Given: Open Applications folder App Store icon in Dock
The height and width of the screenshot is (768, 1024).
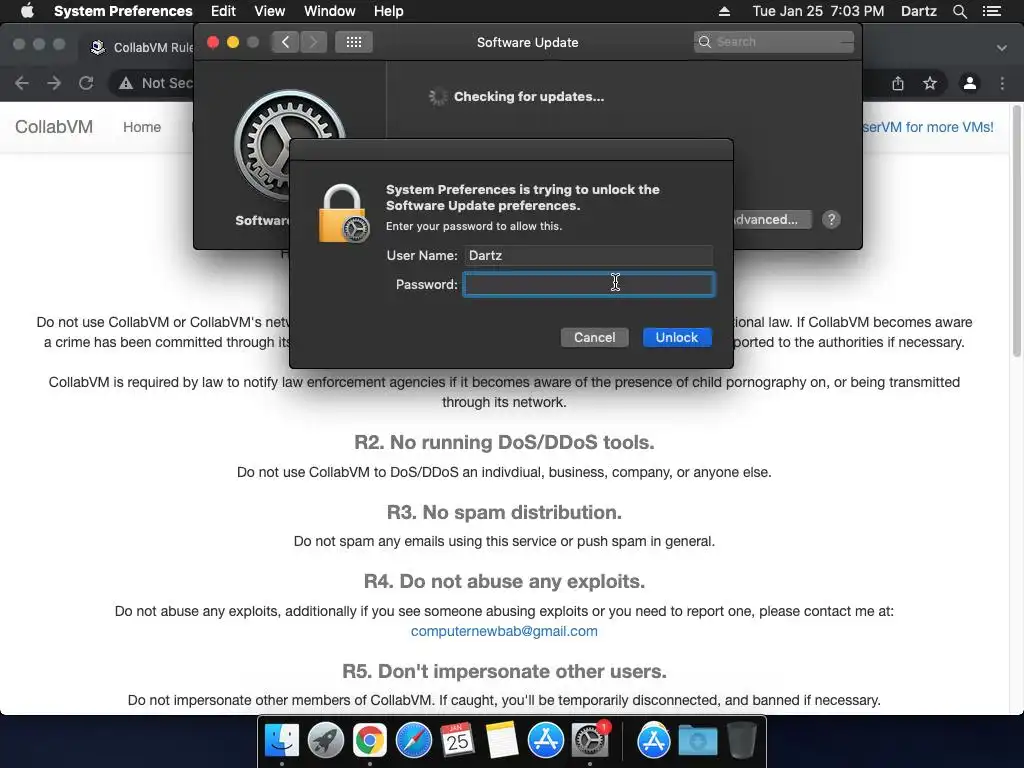Looking at the screenshot, I should (654, 741).
